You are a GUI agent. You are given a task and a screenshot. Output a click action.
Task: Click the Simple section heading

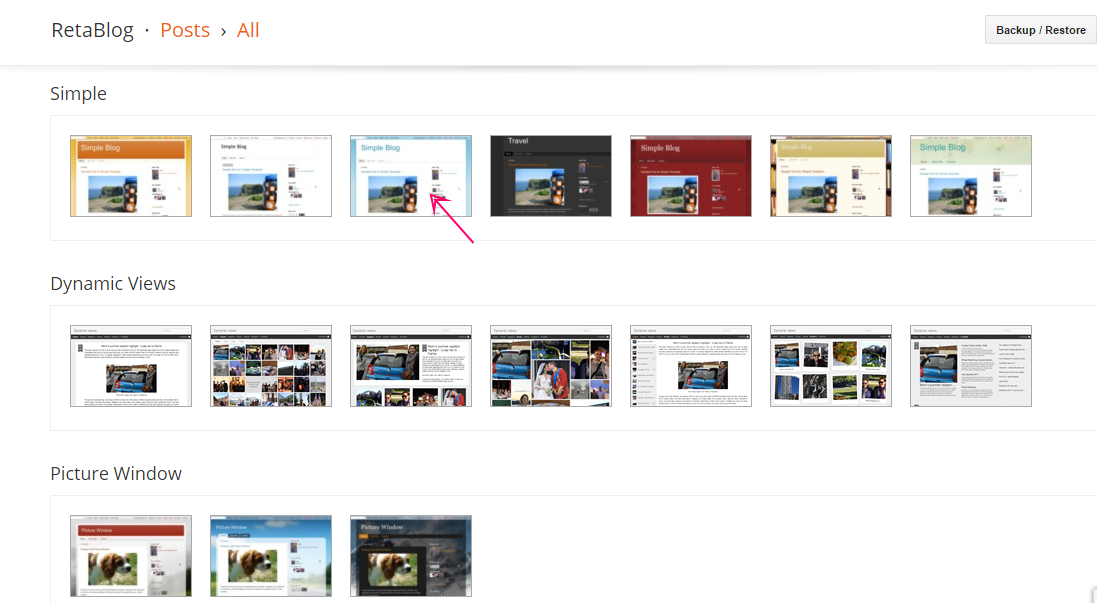pos(78,94)
